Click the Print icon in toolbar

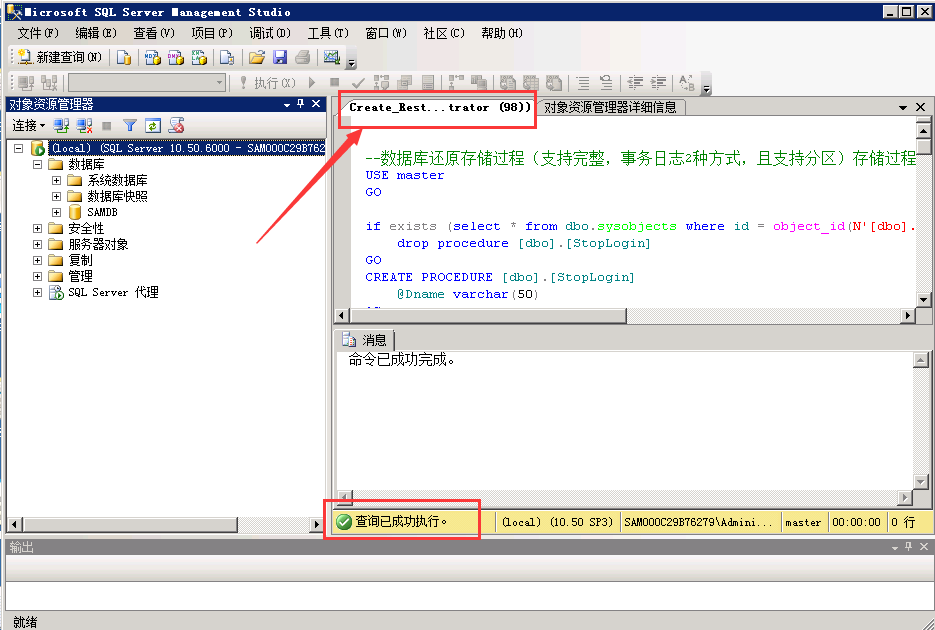point(303,57)
